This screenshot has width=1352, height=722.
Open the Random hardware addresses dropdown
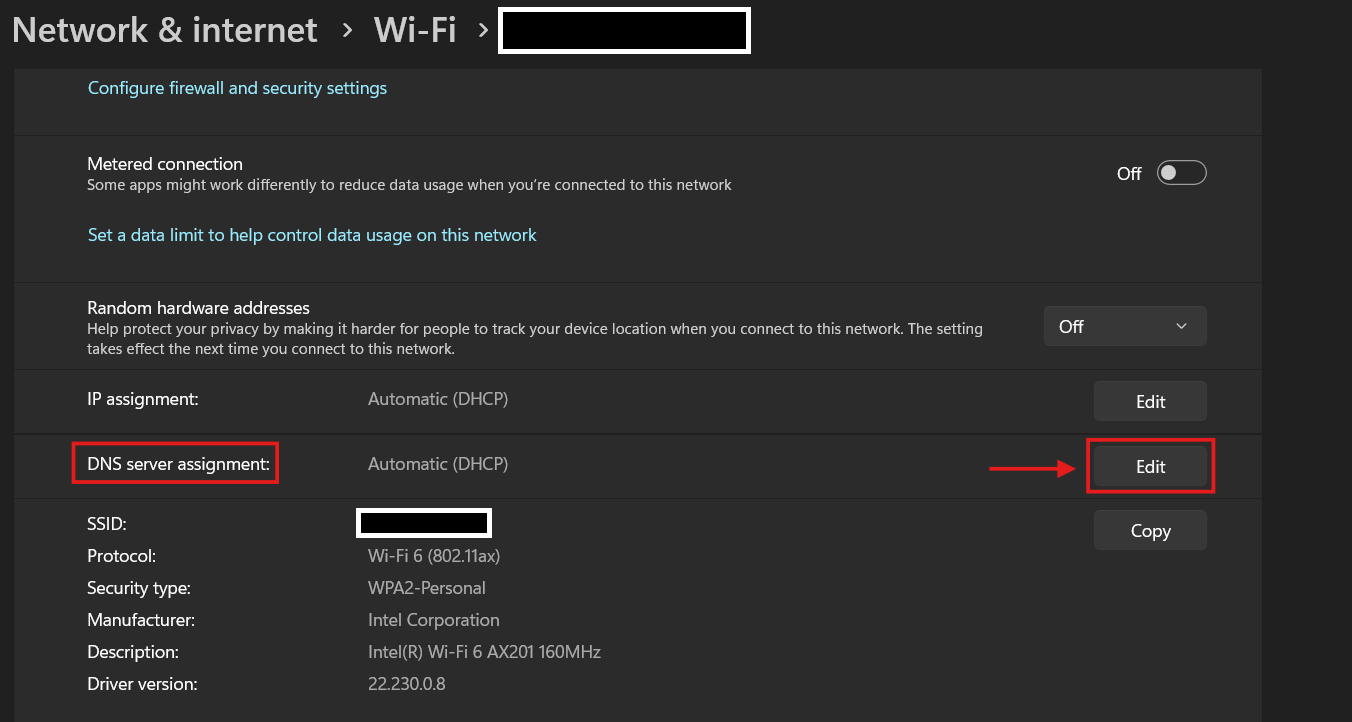(x=1125, y=326)
